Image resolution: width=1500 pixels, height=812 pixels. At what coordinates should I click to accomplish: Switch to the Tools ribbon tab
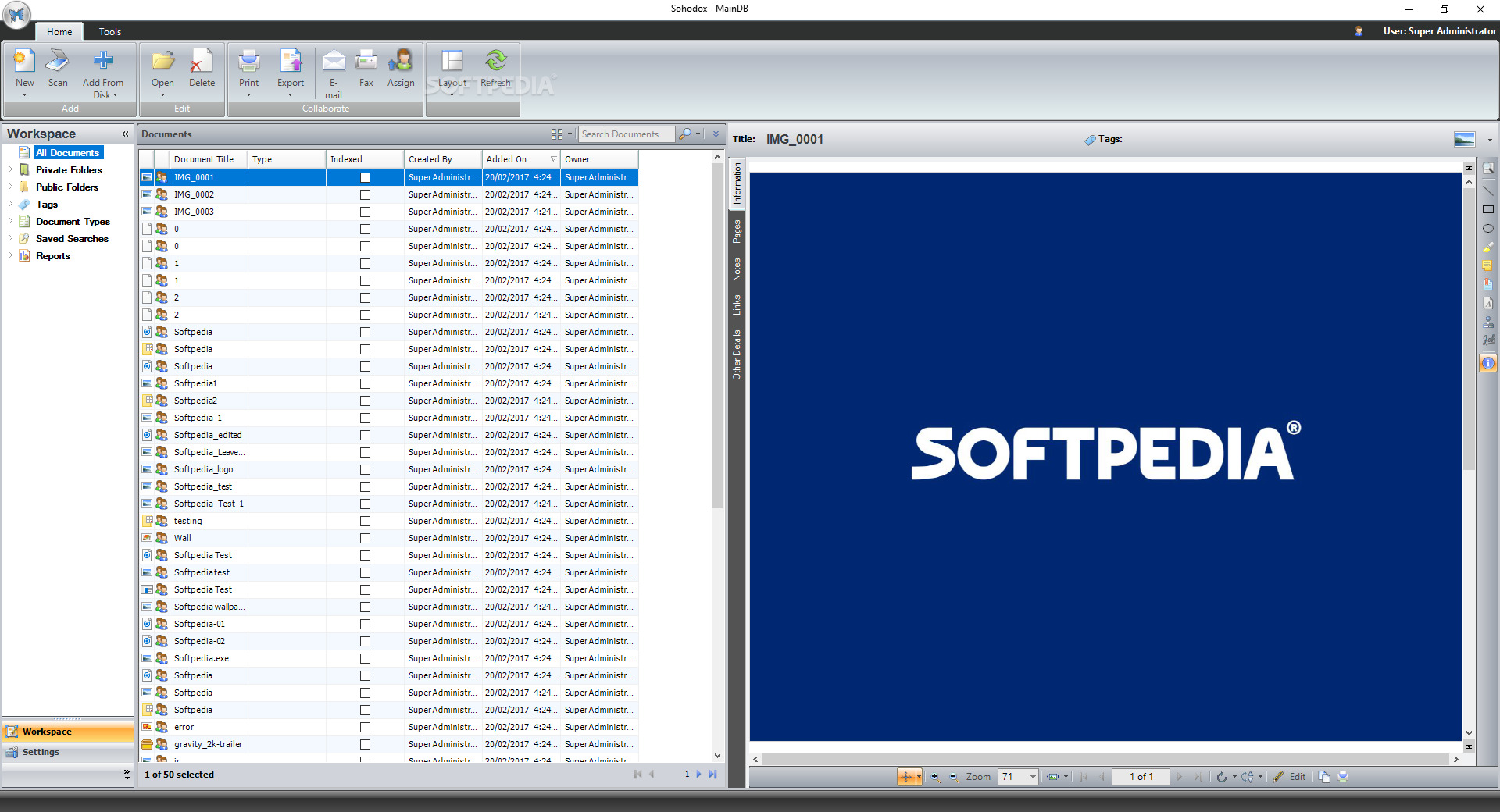tap(110, 32)
